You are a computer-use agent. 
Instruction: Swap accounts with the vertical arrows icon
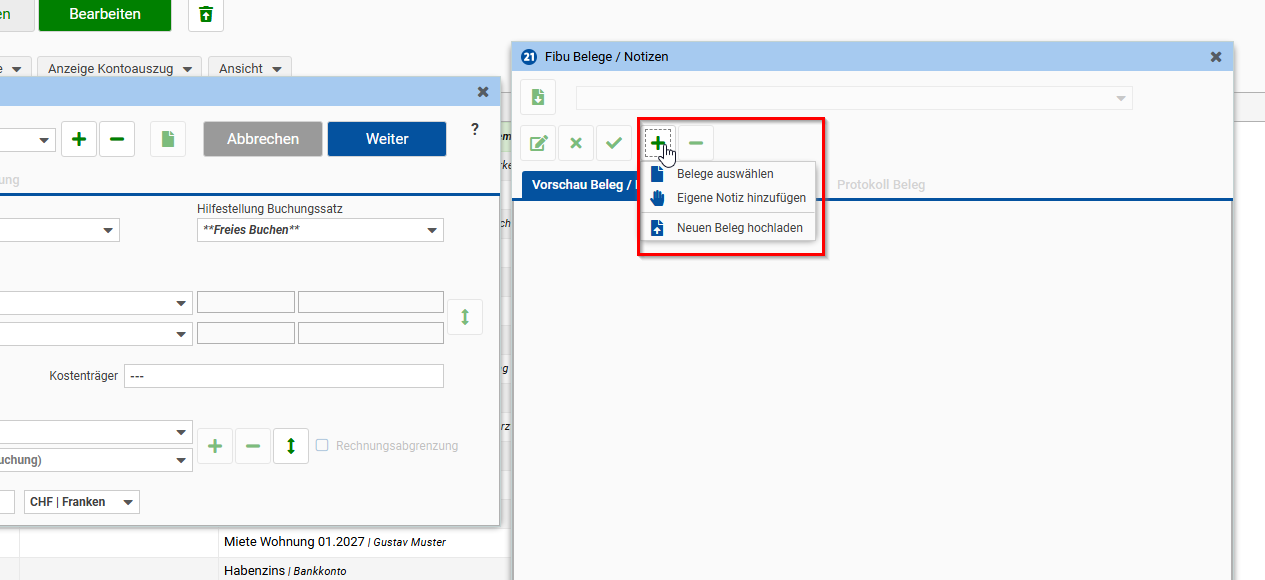(465, 317)
